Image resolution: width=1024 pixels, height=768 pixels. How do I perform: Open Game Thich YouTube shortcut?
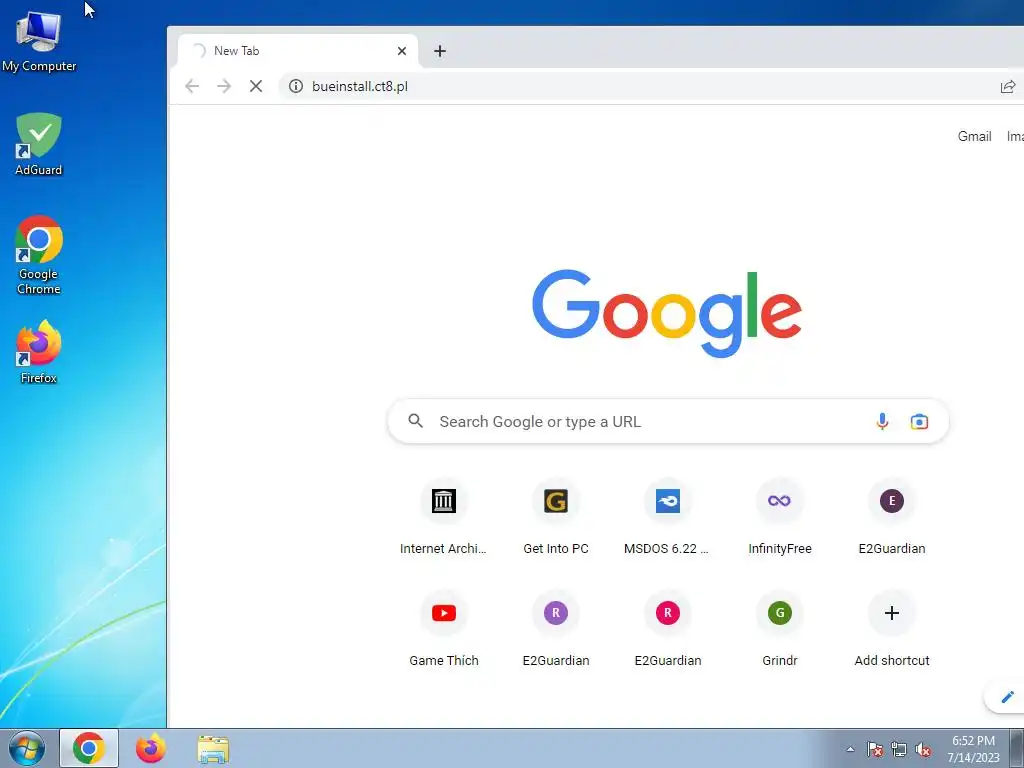[443, 630]
